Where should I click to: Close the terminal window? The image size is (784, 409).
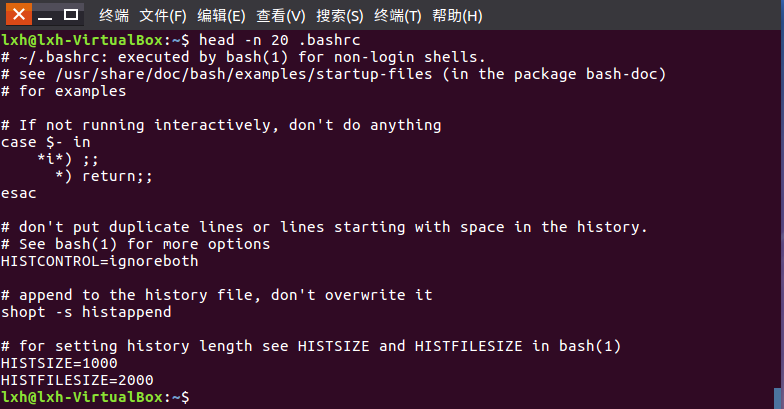point(18,14)
